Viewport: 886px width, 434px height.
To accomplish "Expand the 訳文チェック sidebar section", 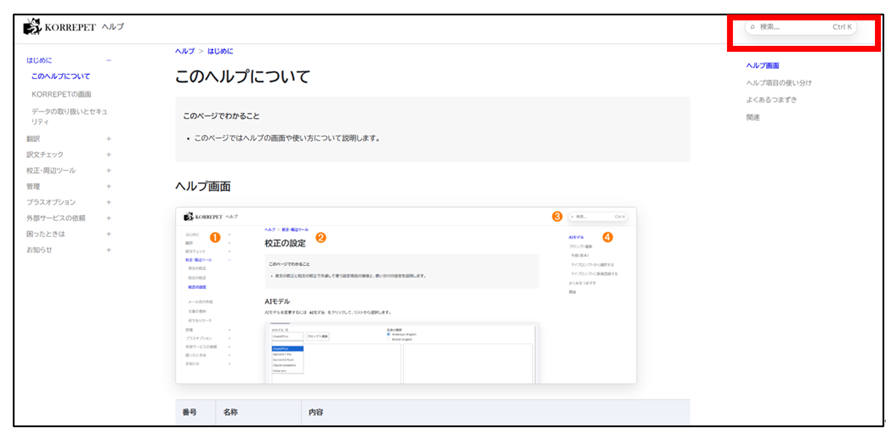I will pyautogui.click(x=109, y=155).
